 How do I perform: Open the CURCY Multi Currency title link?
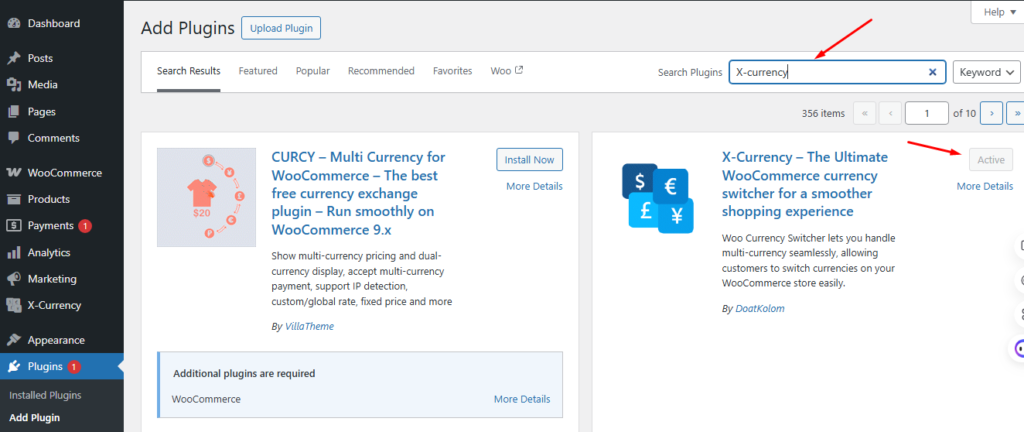[359, 194]
